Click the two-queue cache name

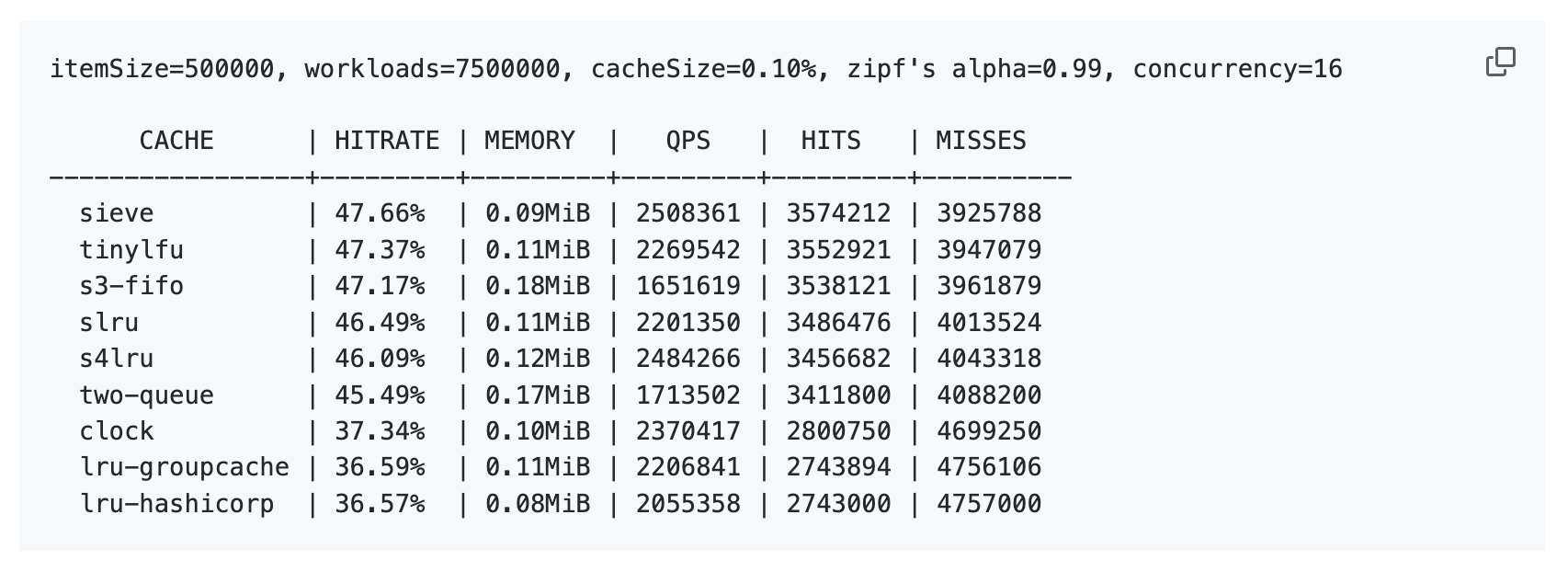pyautogui.click(x=147, y=395)
